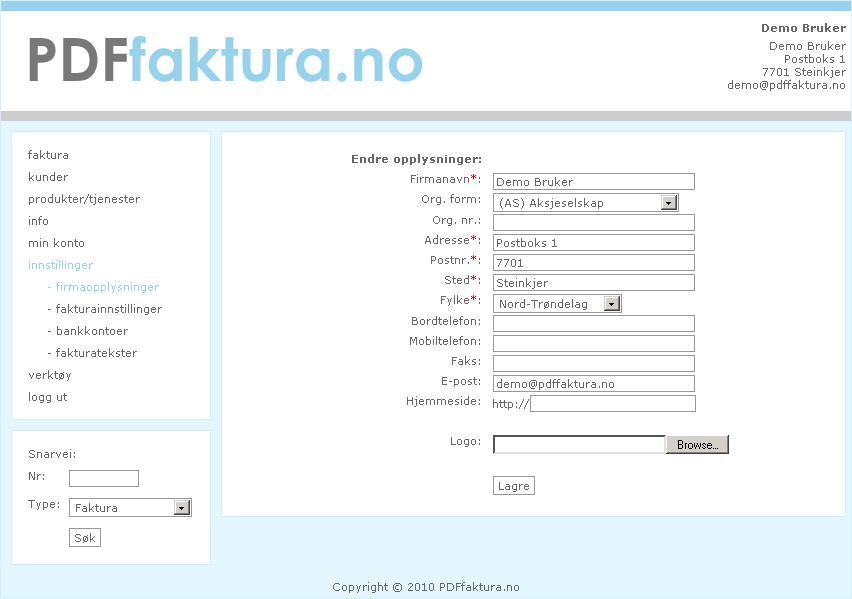Open min konto page
Image resolution: width=852 pixels, height=599 pixels.
tap(56, 243)
